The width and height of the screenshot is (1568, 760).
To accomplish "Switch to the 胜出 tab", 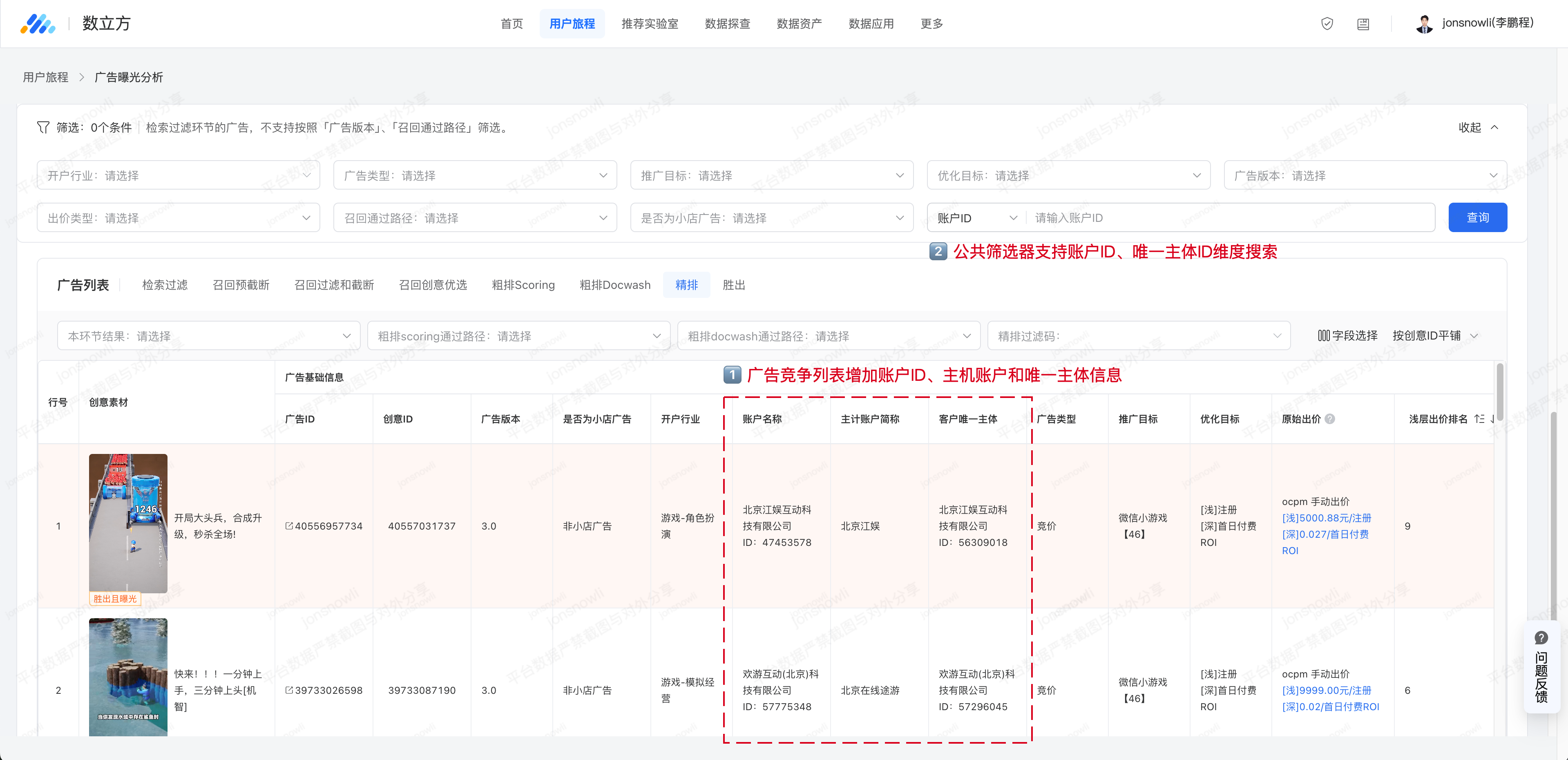I will point(733,285).
